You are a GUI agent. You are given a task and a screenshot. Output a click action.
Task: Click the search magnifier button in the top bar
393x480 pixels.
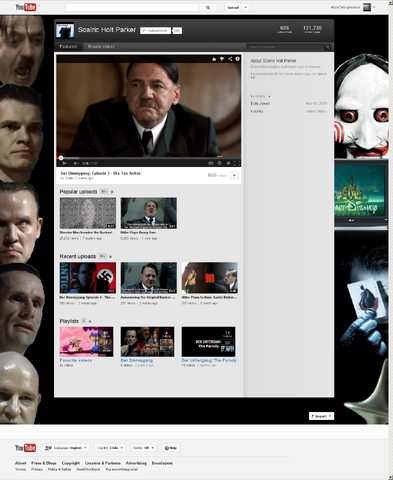(x=208, y=7)
